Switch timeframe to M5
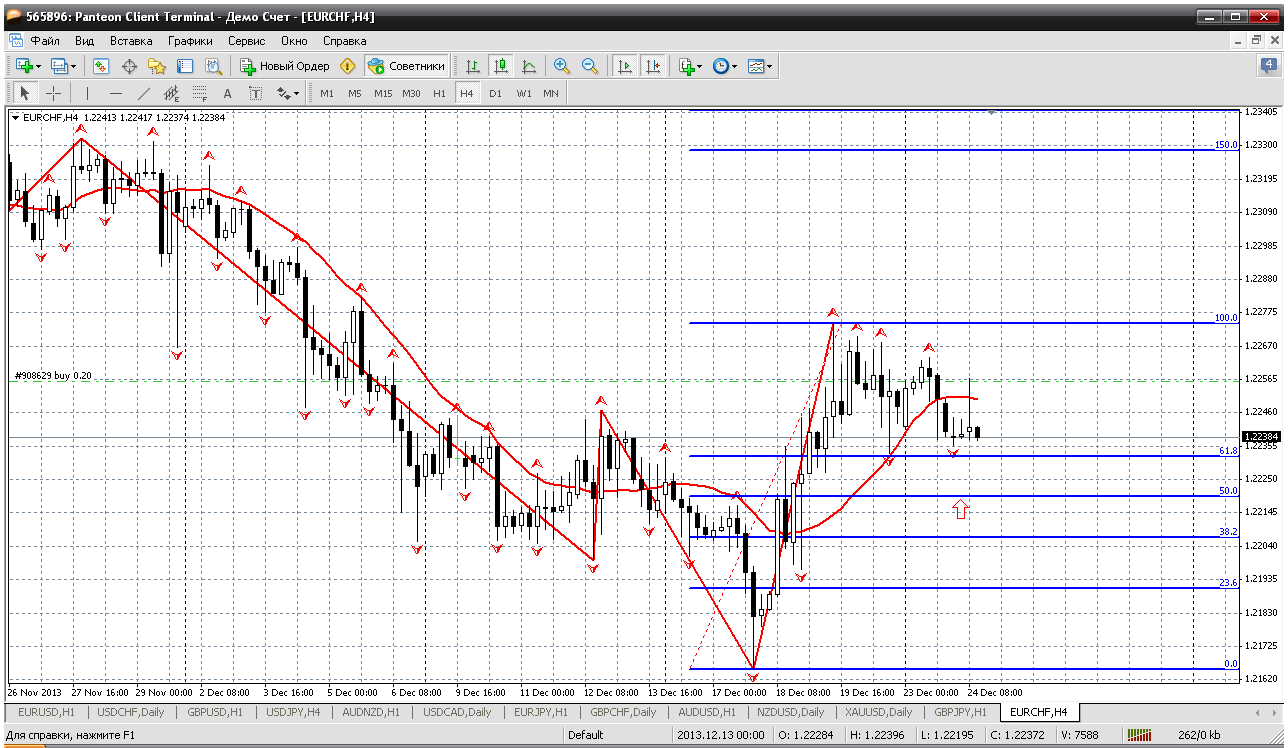The width and height of the screenshot is (1288, 748). pyautogui.click(x=355, y=93)
